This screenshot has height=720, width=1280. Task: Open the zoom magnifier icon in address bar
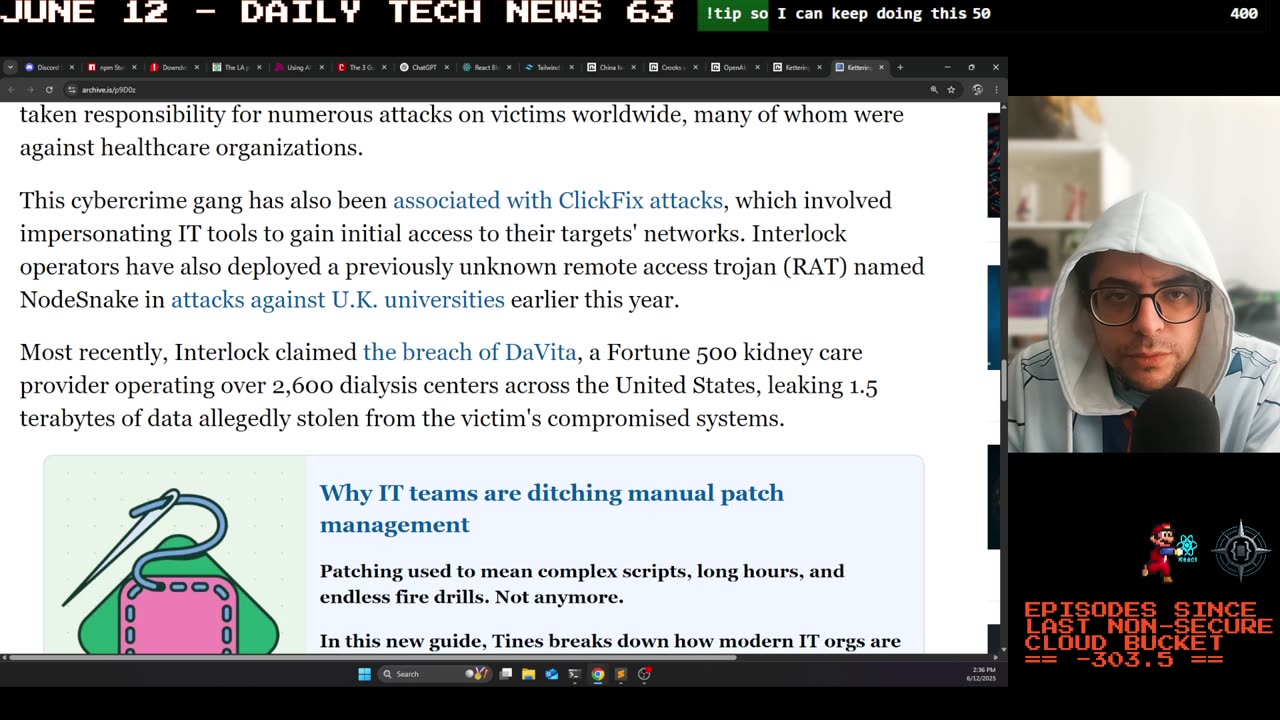point(934,89)
